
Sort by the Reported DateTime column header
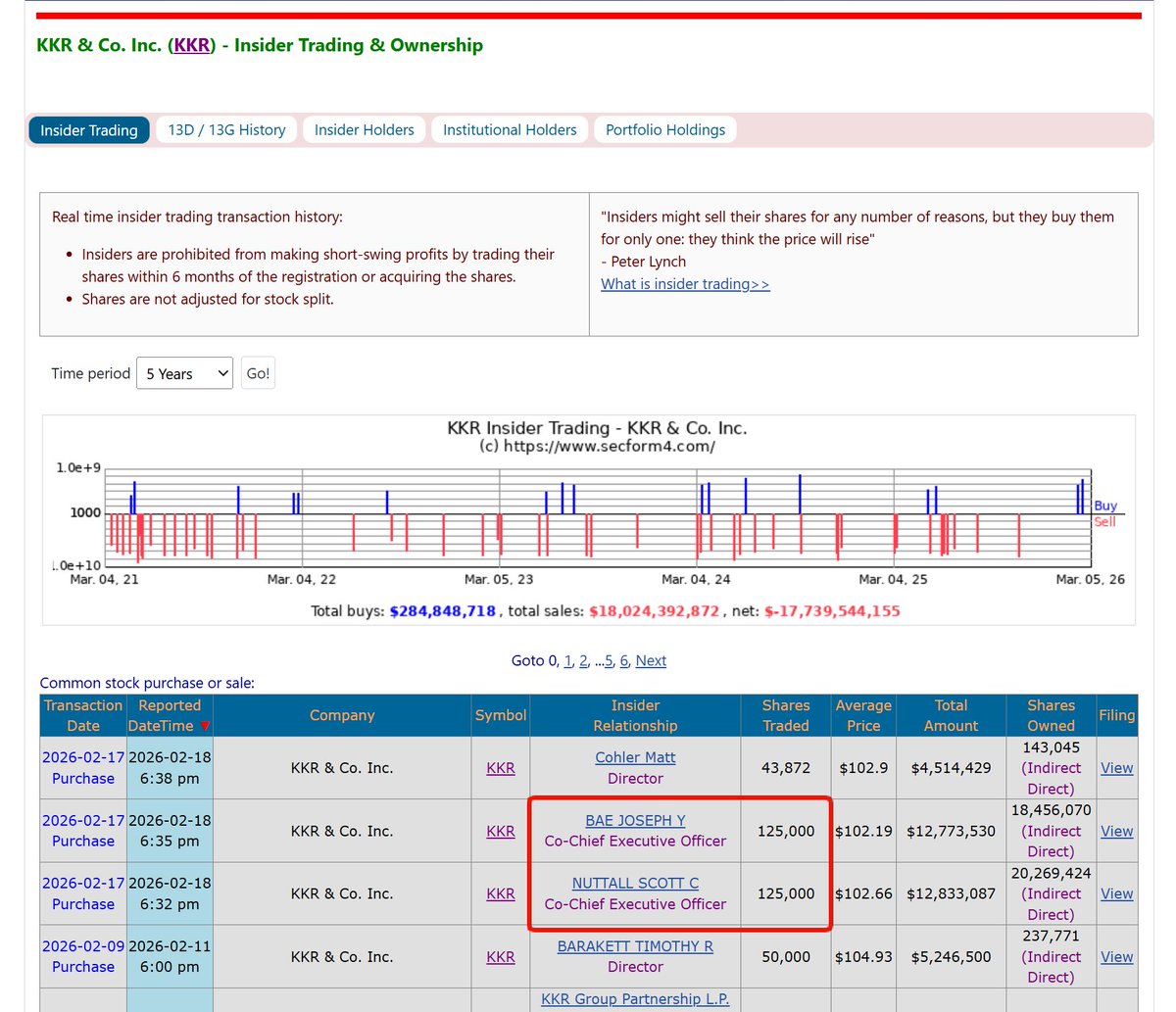(170, 715)
